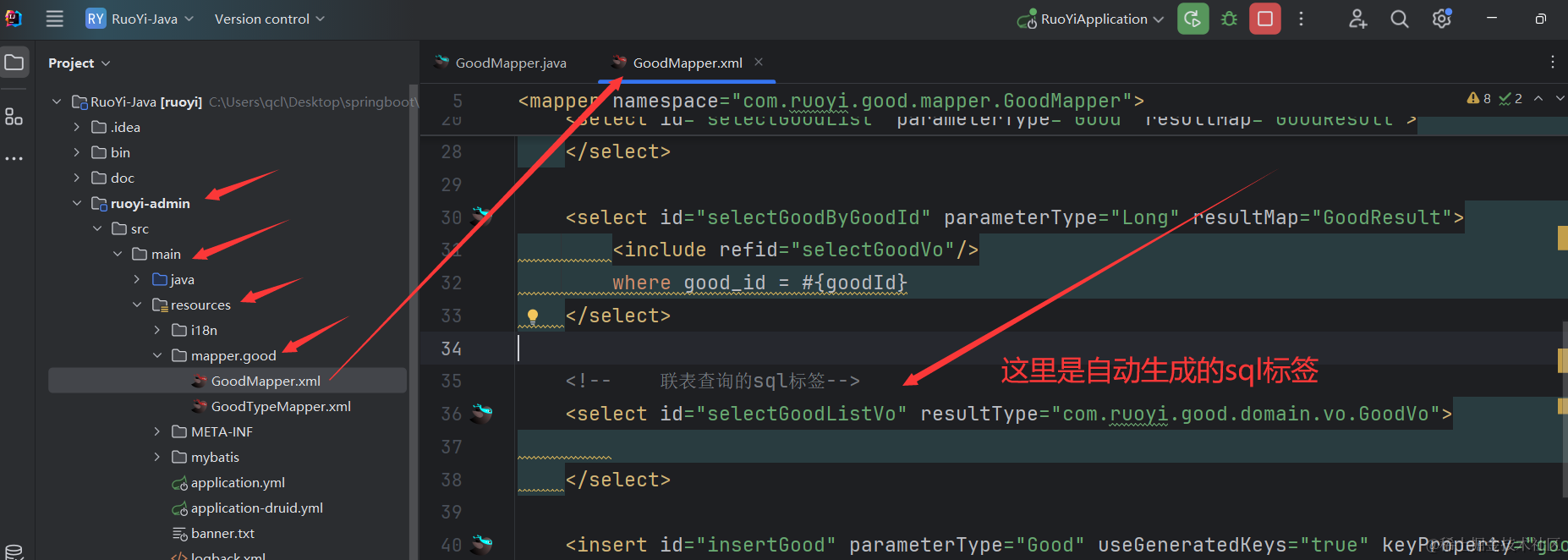
Task: Stop the running RuoYiApplication
Action: pos(1265,19)
